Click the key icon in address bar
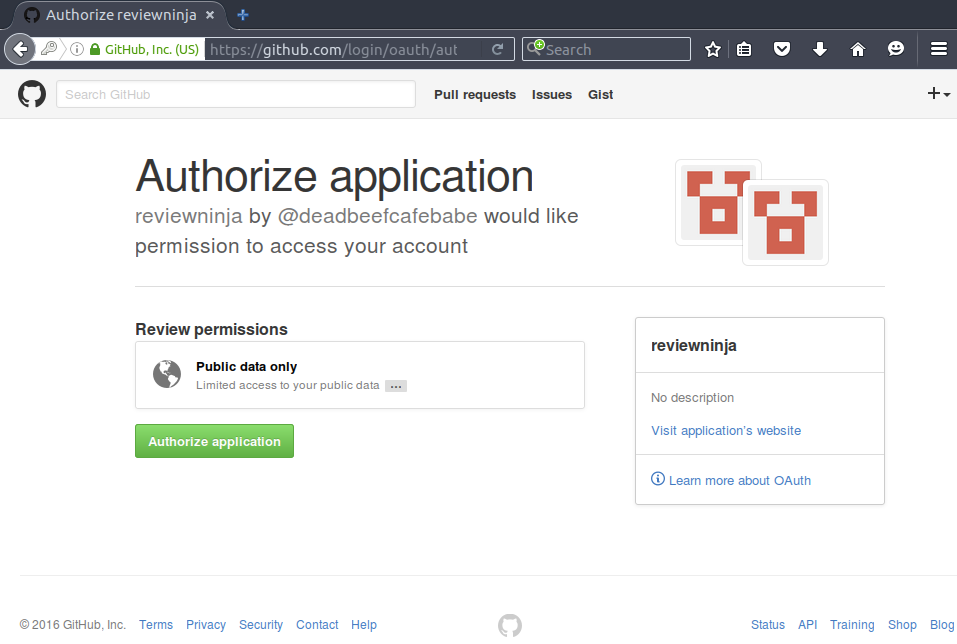The height and width of the screenshot is (644, 957). (x=49, y=49)
